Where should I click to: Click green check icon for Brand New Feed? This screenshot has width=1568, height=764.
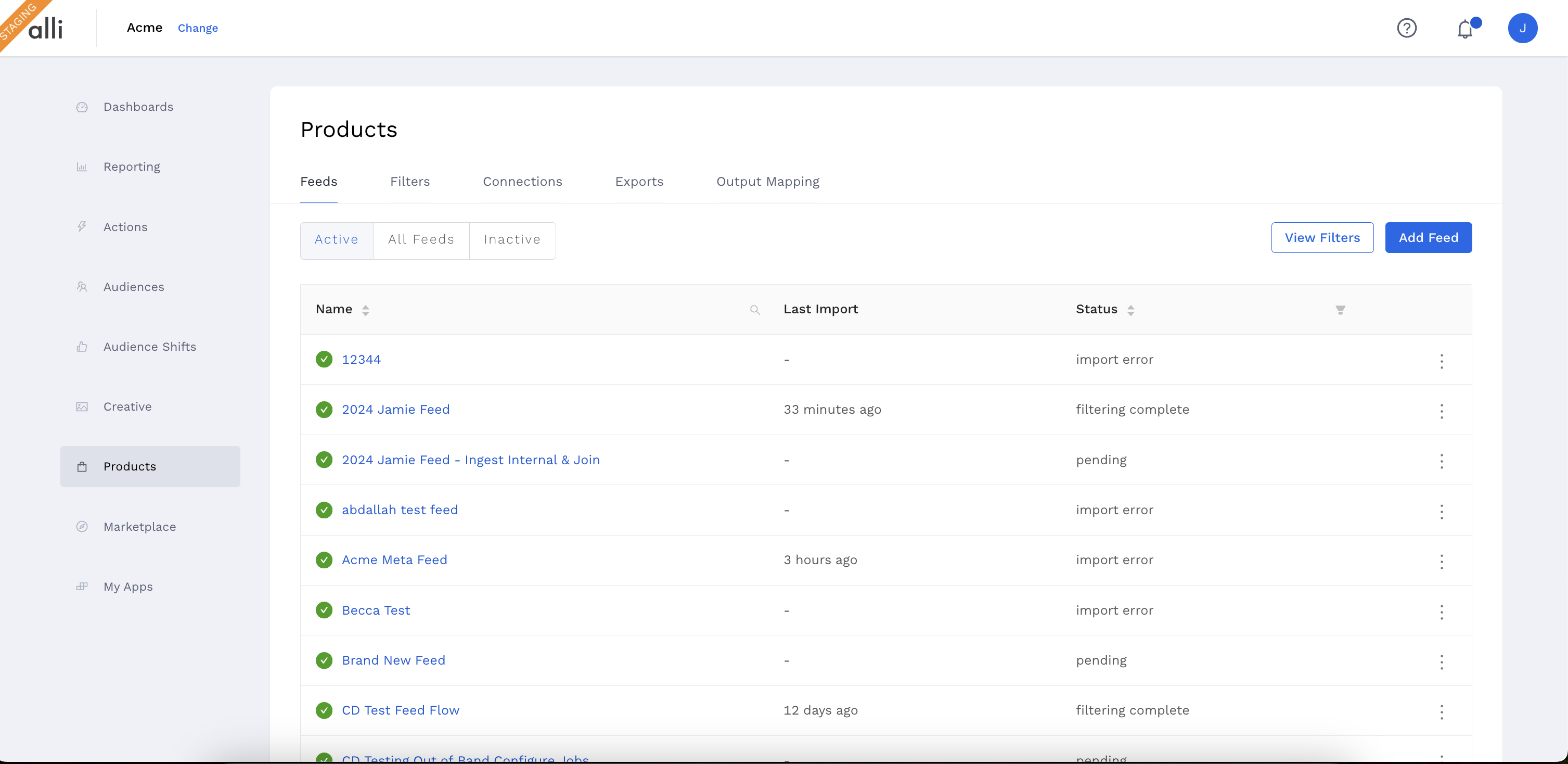point(324,660)
